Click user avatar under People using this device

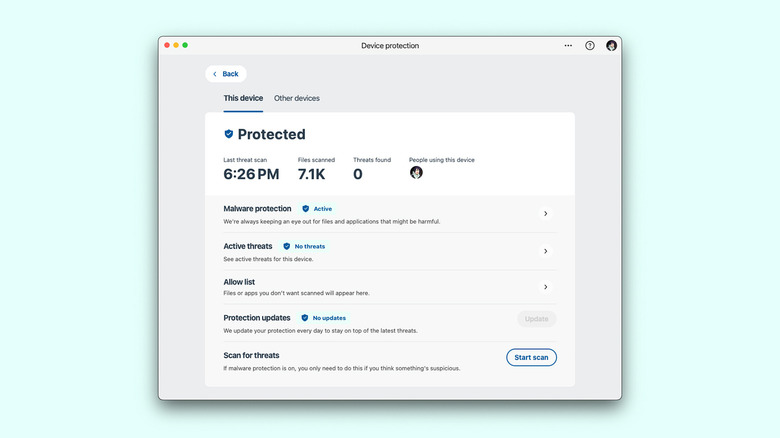tap(416, 173)
